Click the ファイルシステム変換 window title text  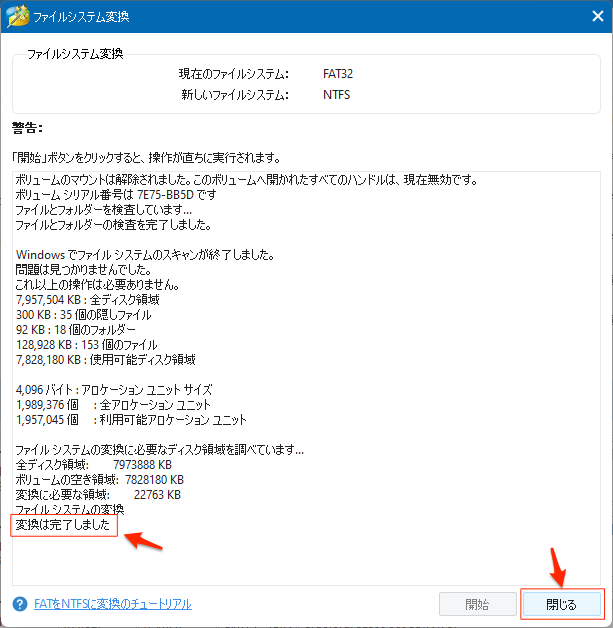(83, 17)
